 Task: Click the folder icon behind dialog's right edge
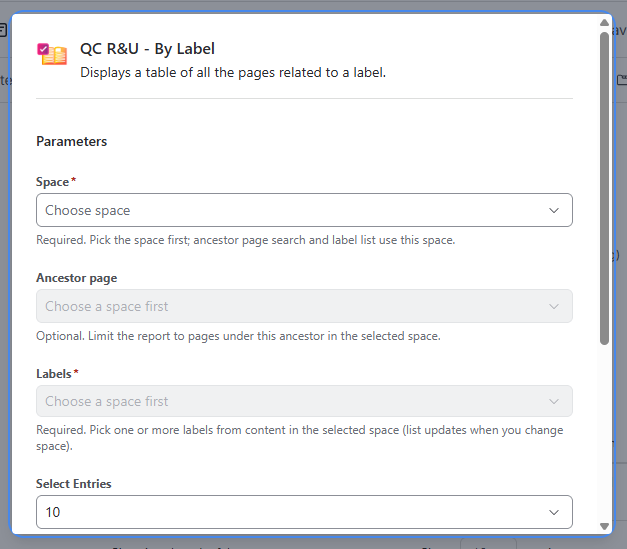pos(621,80)
